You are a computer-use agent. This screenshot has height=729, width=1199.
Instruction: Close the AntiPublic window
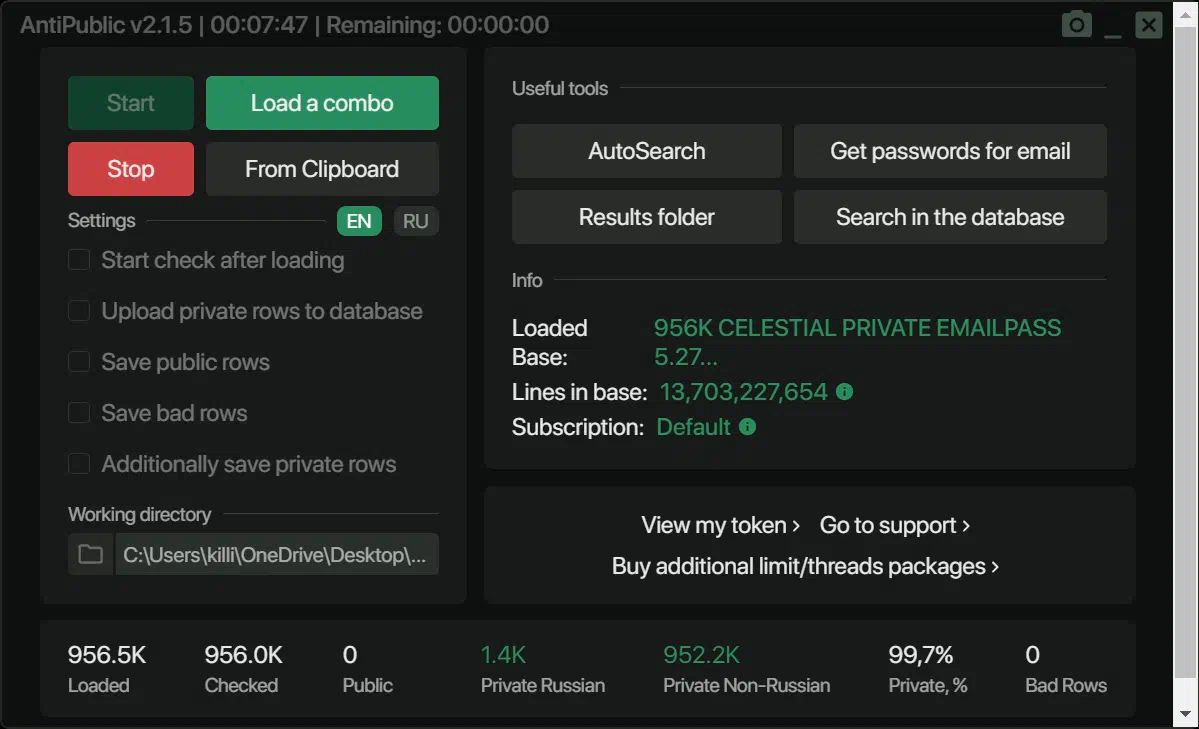coord(1149,24)
